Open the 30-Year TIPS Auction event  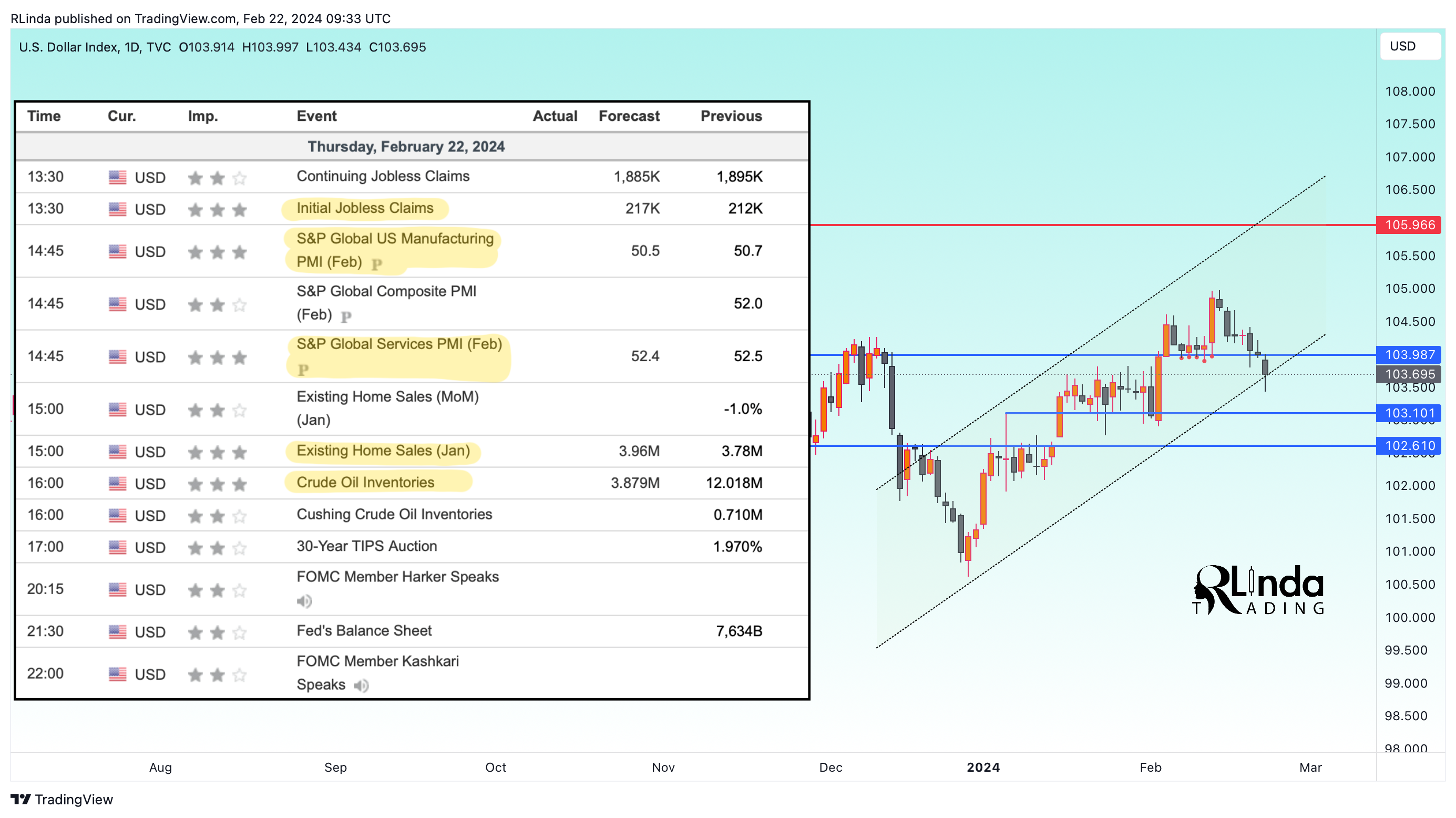pos(367,546)
